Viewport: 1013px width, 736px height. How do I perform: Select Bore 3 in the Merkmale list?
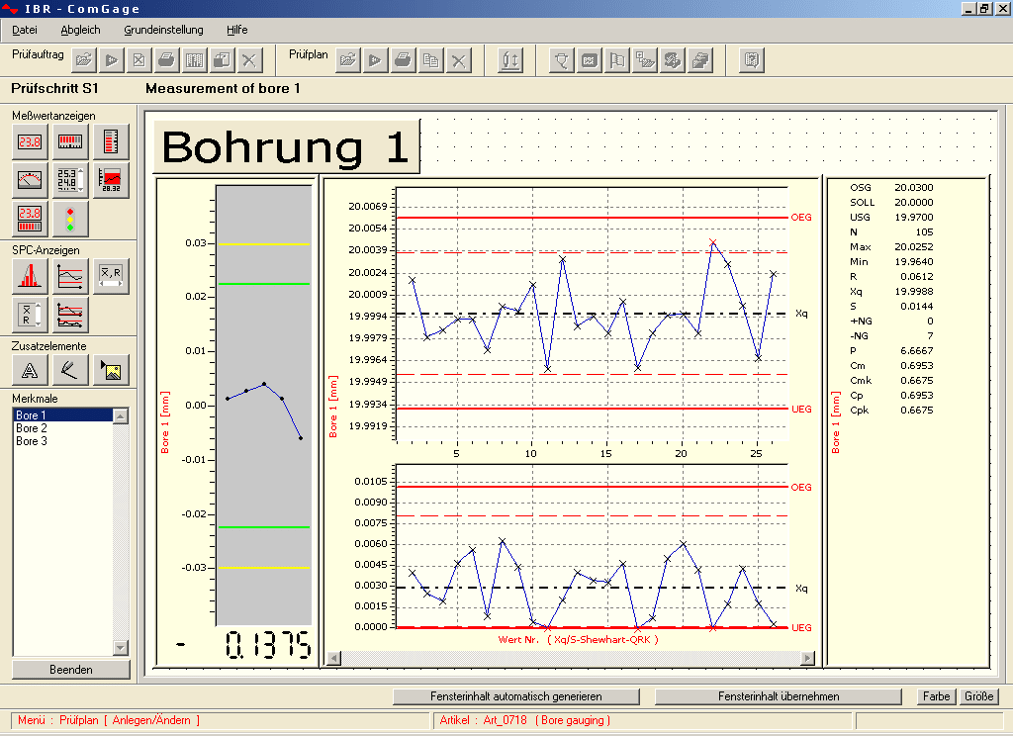(x=32, y=441)
